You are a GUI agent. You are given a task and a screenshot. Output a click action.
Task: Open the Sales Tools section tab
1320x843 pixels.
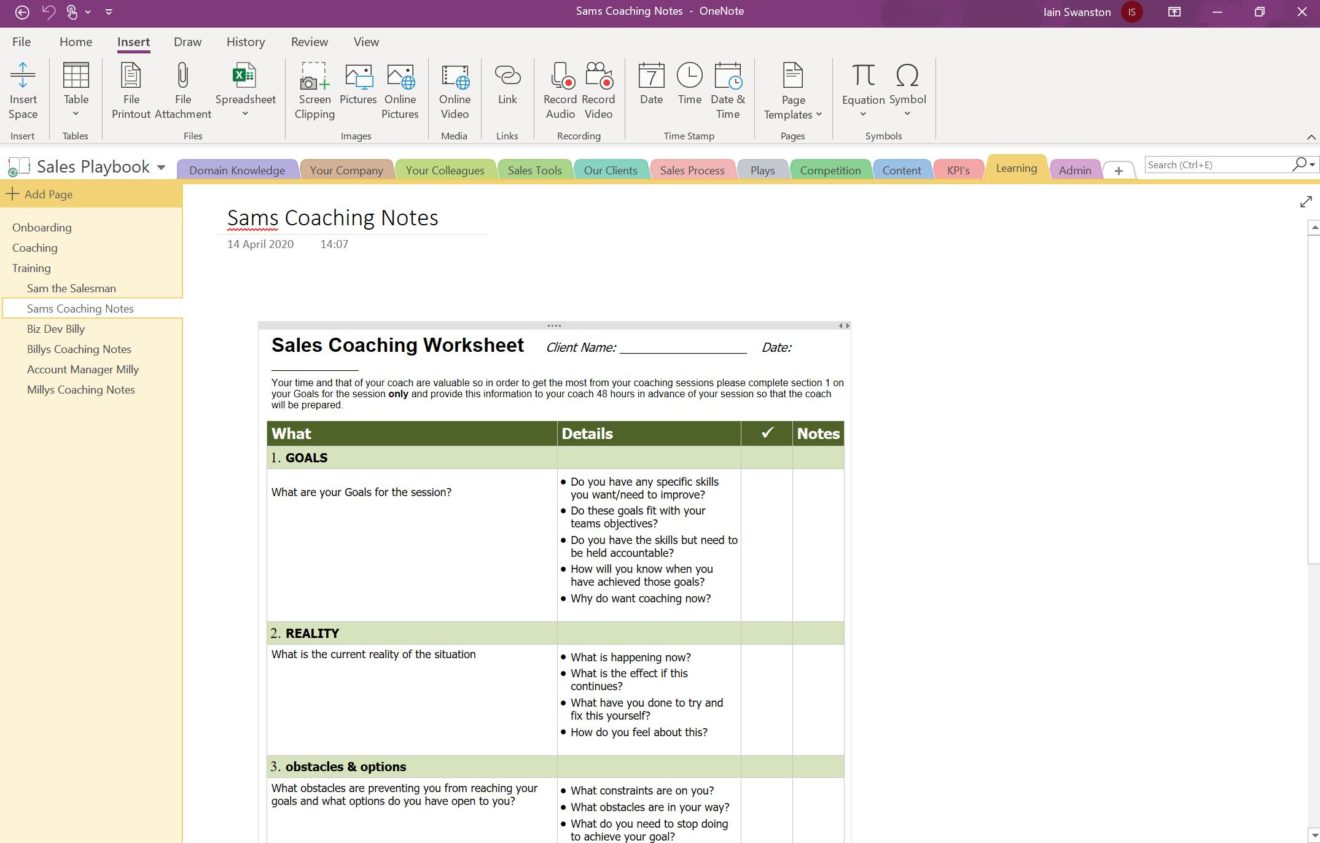(534, 170)
